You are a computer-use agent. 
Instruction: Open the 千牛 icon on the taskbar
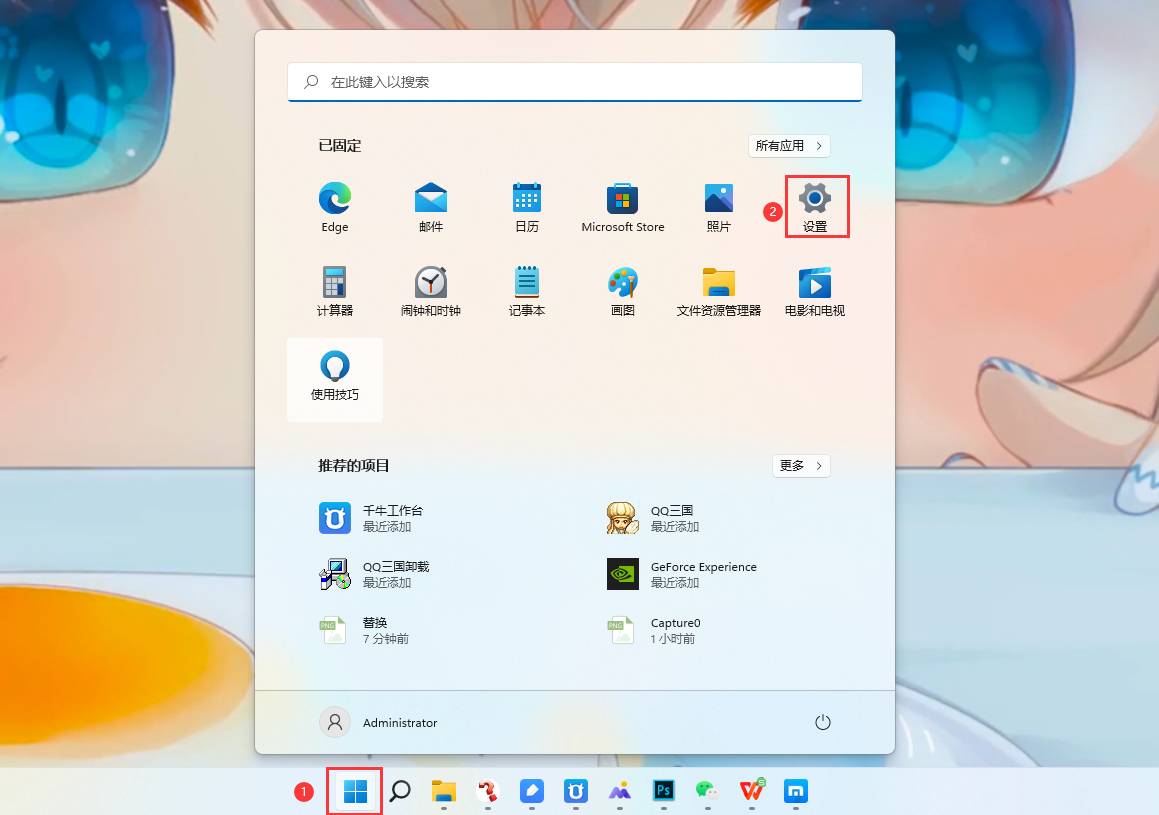(x=575, y=791)
